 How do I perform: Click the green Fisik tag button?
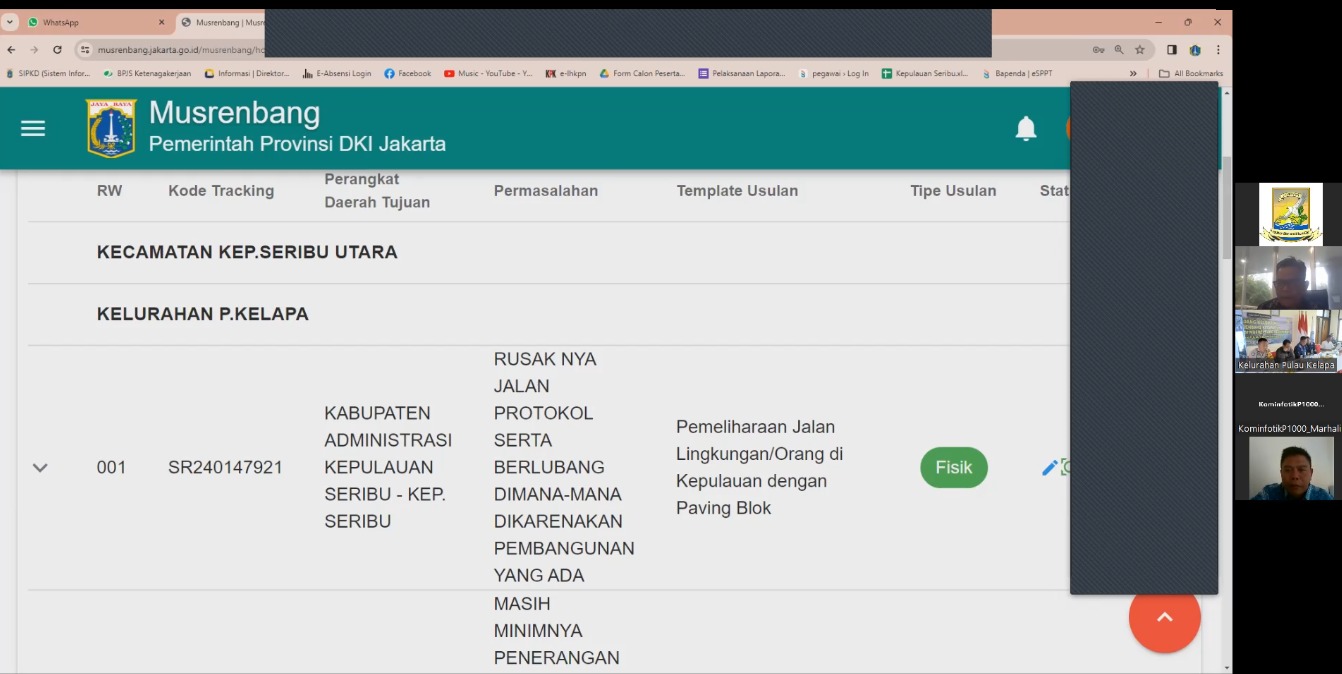pos(953,468)
